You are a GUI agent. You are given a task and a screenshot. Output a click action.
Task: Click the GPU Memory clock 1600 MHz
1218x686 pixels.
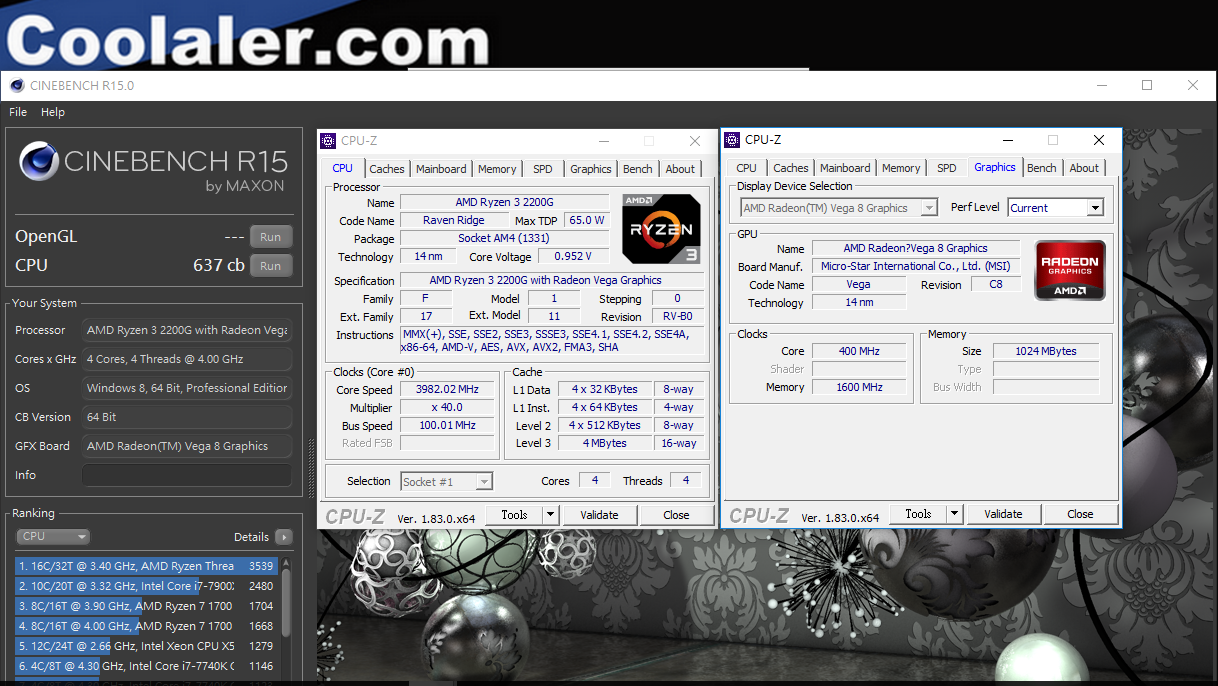[860, 387]
